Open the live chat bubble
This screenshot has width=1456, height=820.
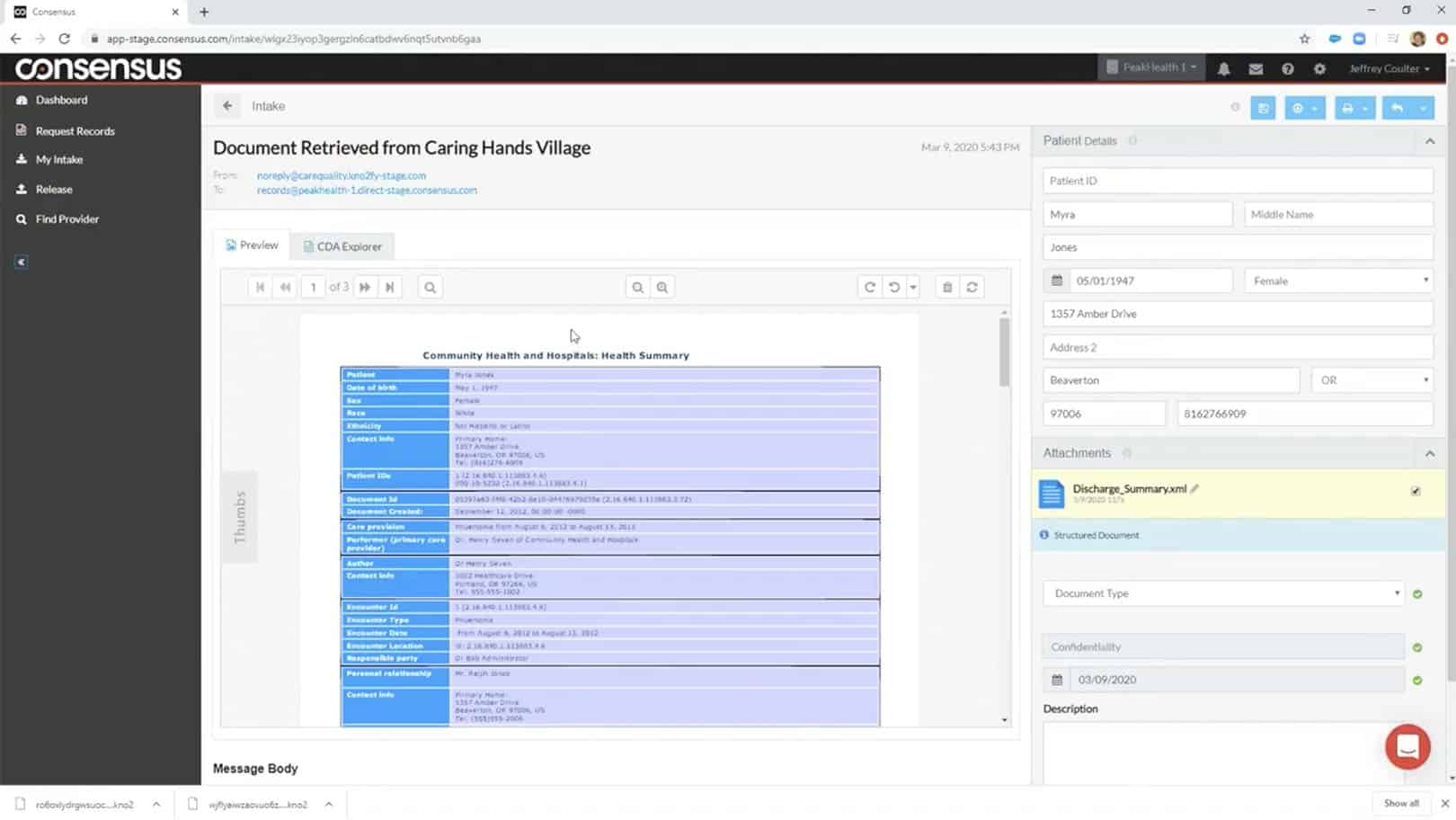click(1407, 746)
